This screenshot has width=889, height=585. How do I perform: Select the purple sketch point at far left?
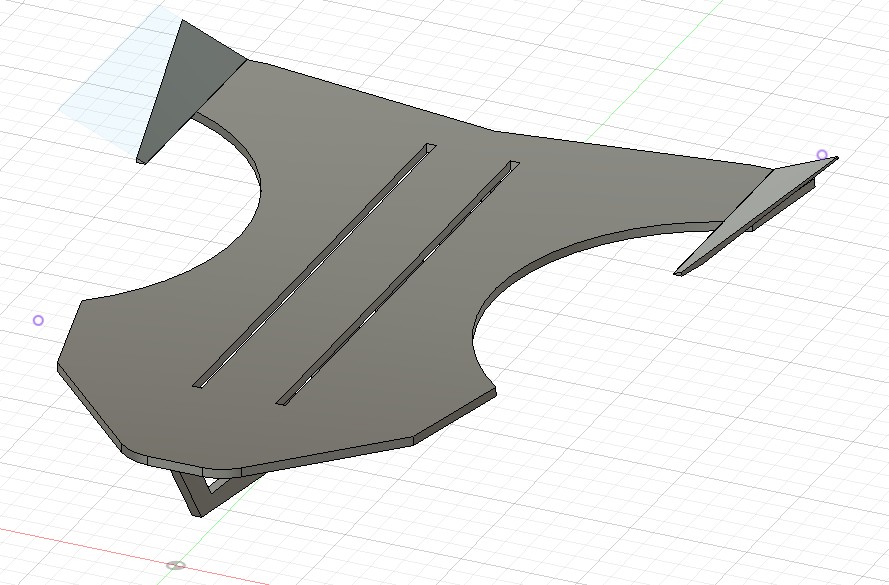tap(38, 320)
